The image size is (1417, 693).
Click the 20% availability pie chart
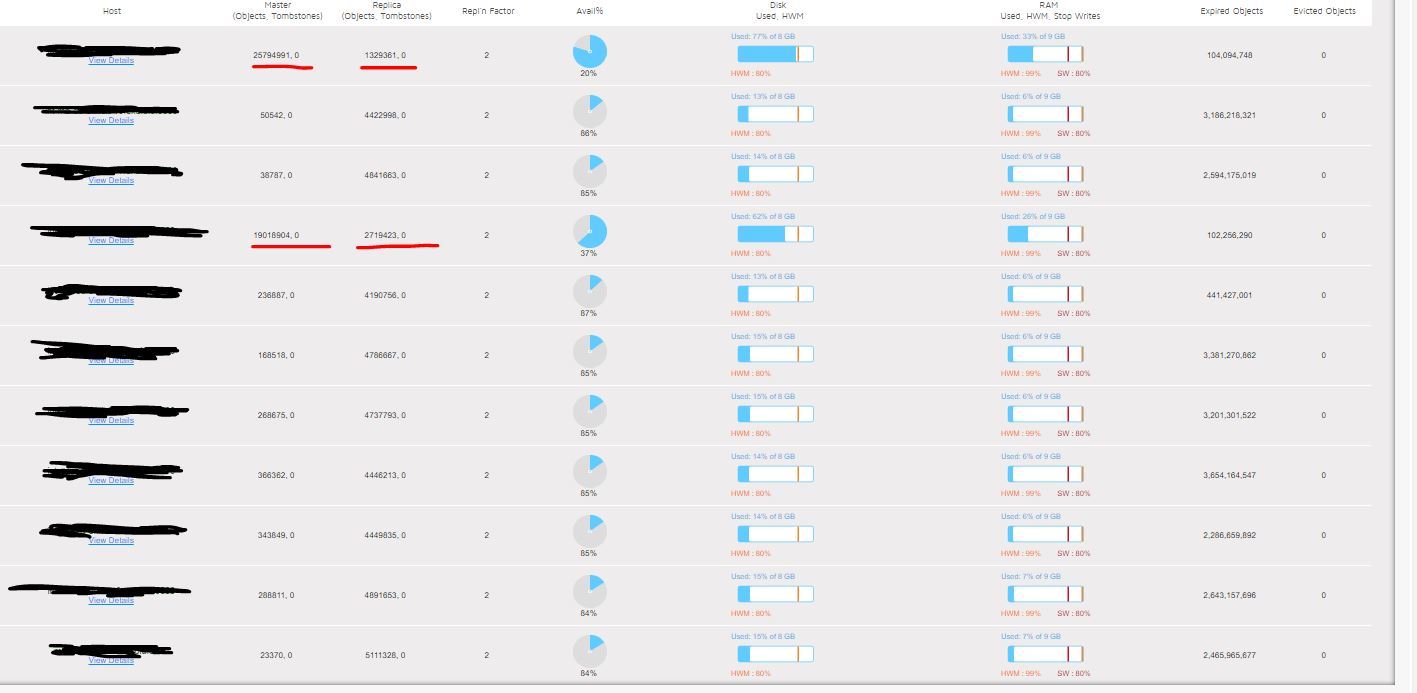coord(590,51)
